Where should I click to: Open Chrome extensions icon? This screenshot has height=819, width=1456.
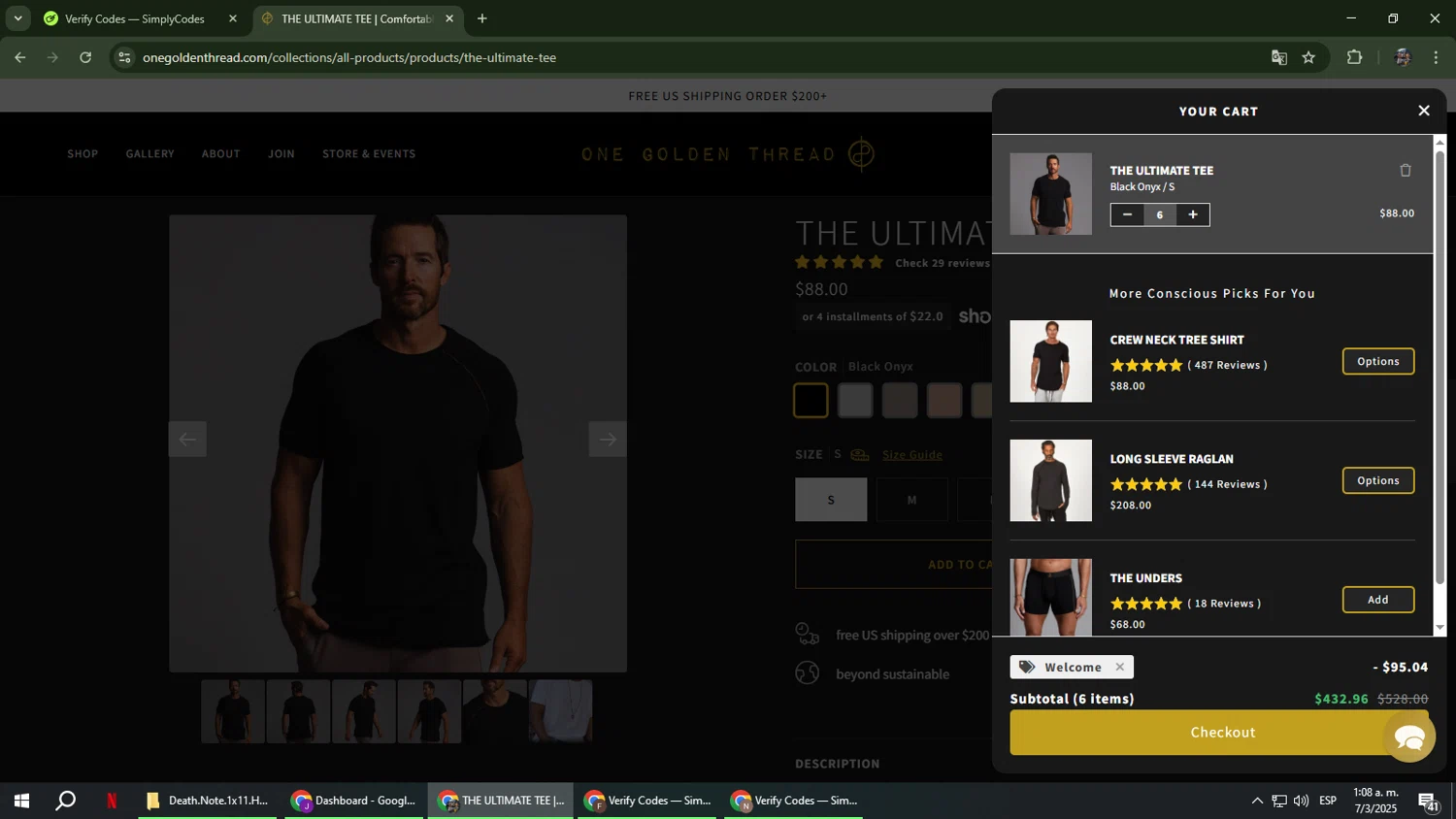pos(1355,58)
